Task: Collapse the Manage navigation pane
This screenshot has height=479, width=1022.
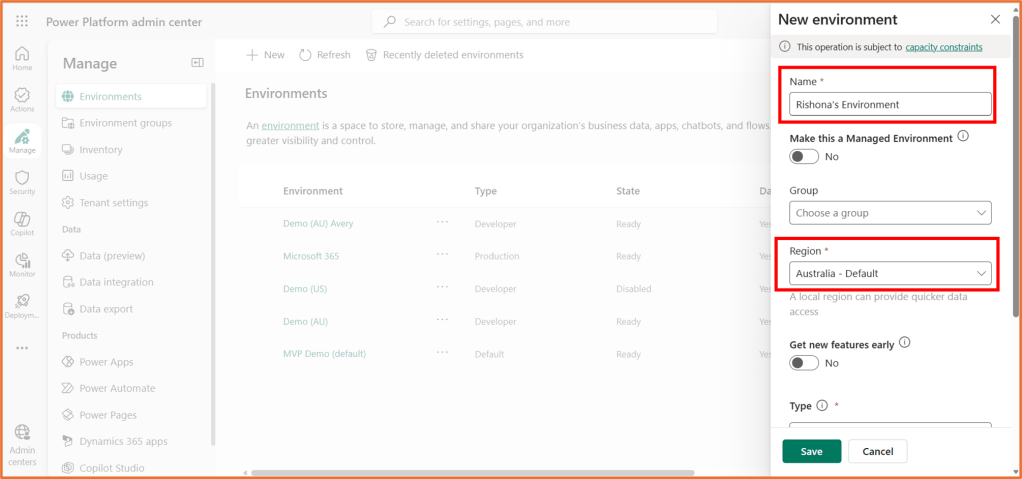Action: pos(197,63)
